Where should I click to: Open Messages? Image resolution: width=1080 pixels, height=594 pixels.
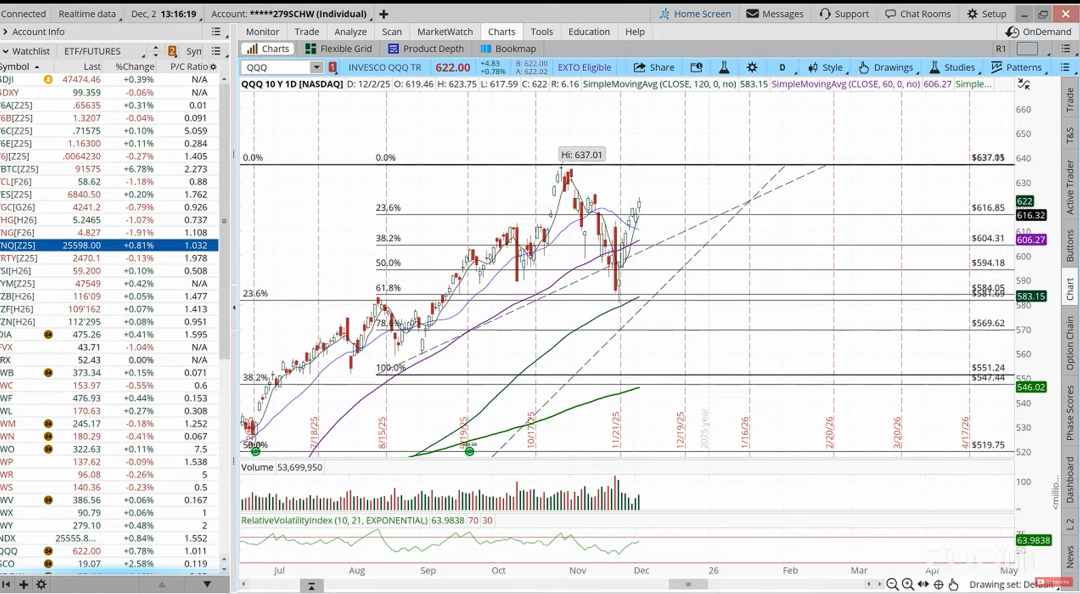775,14
